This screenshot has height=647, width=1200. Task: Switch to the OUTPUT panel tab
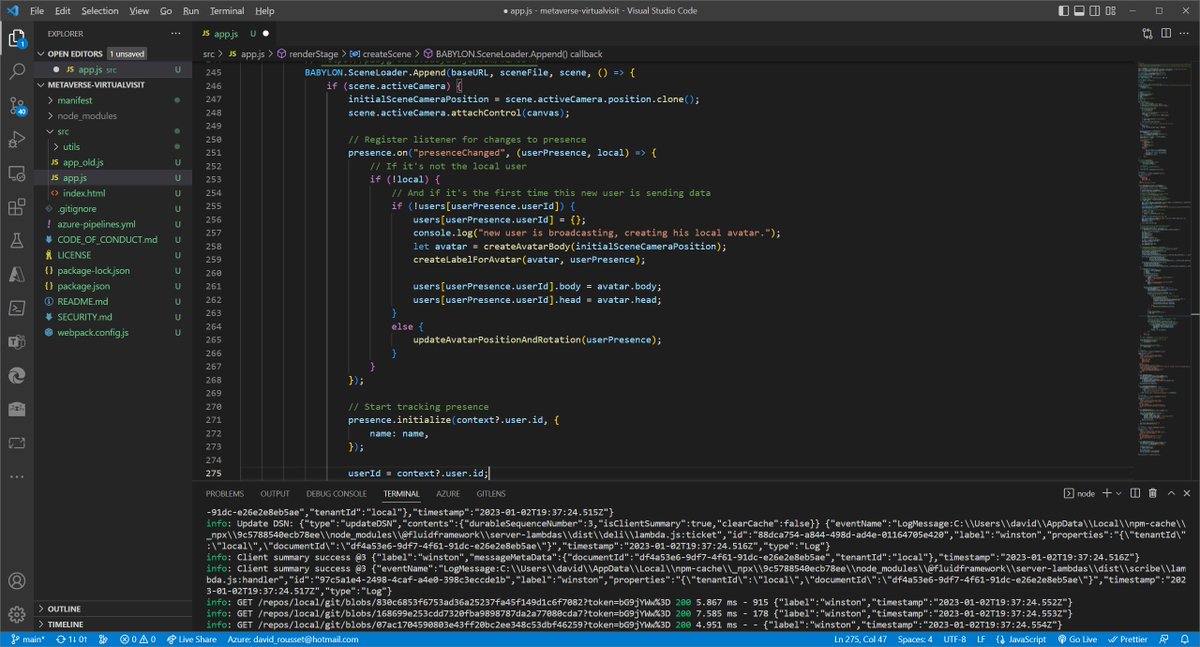tap(275, 494)
